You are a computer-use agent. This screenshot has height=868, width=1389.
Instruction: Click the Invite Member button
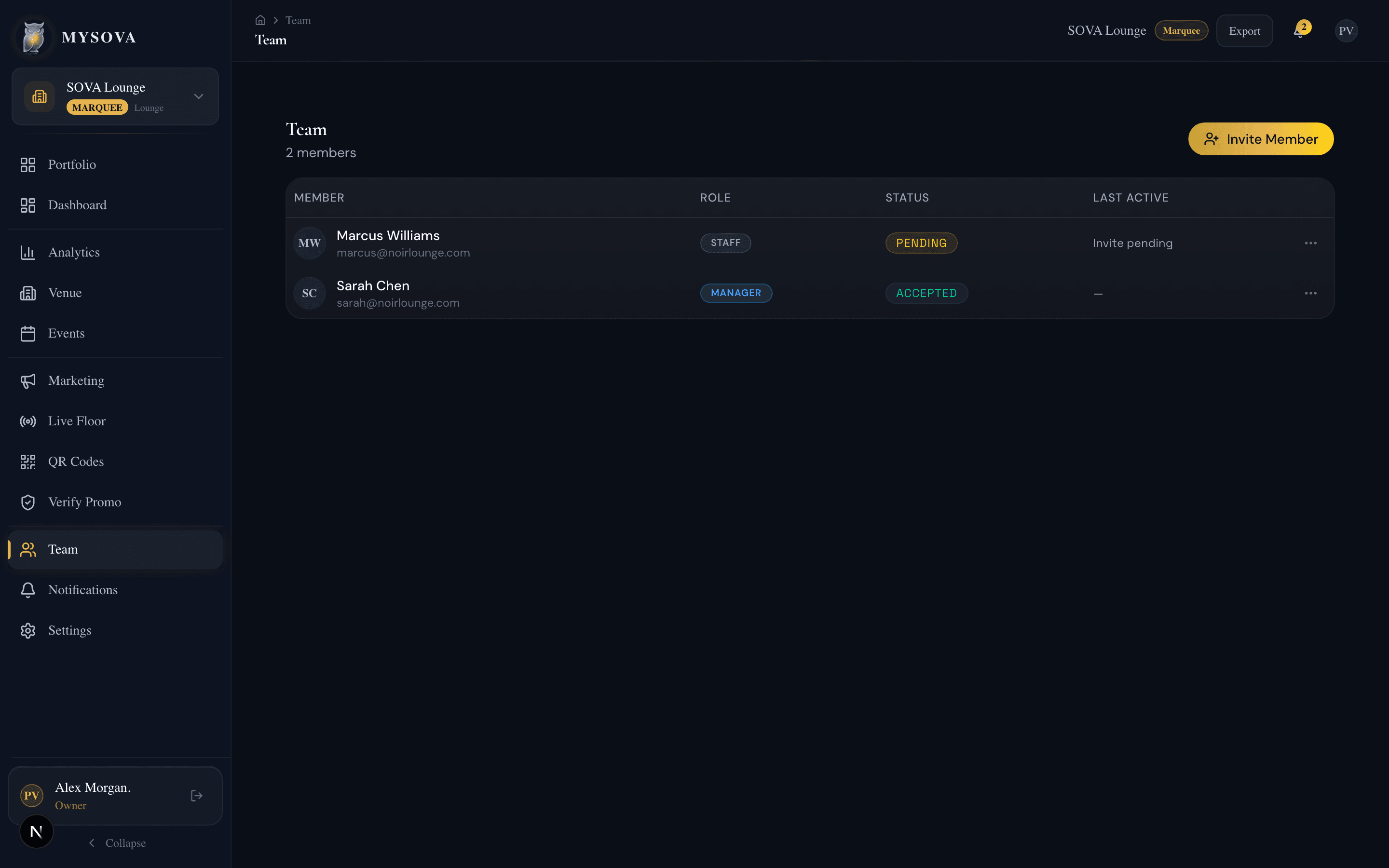[x=1260, y=138]
